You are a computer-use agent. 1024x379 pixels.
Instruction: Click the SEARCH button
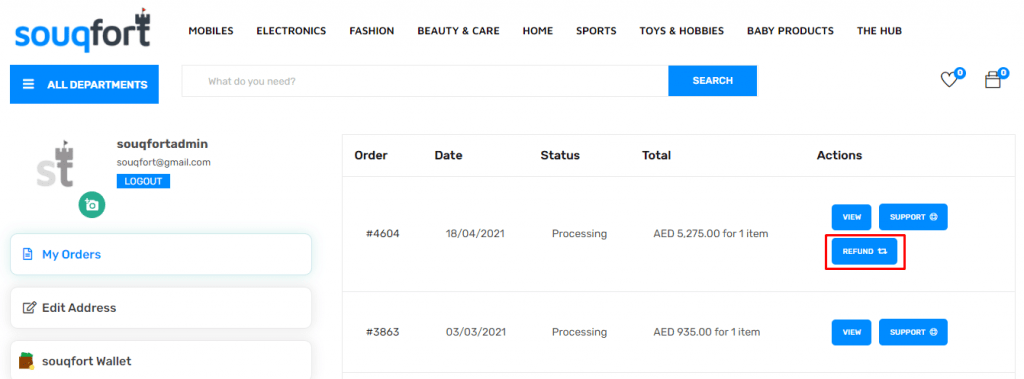712,81
